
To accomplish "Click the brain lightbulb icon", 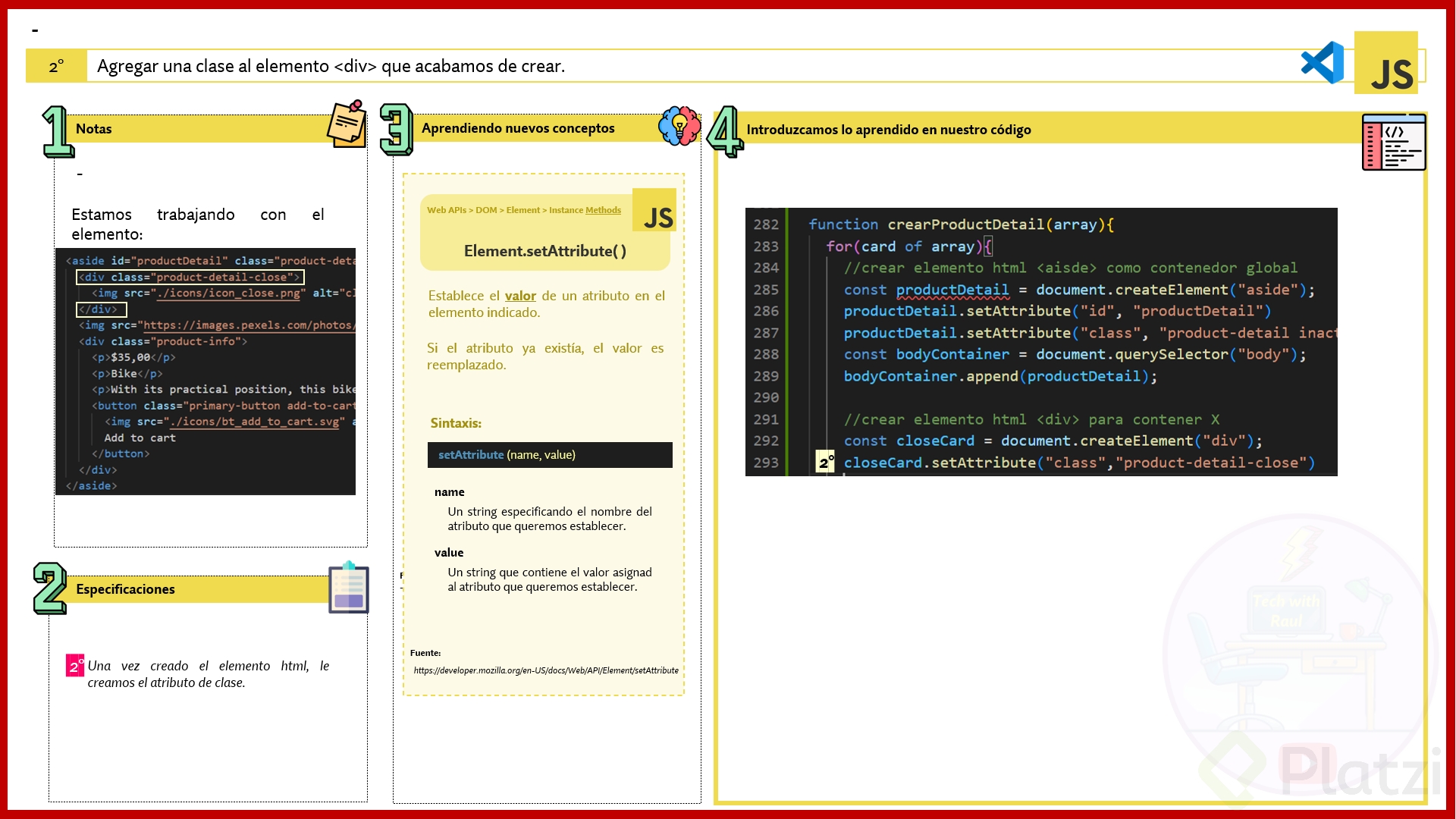I will pyautogui.click(x=679, y=125).
